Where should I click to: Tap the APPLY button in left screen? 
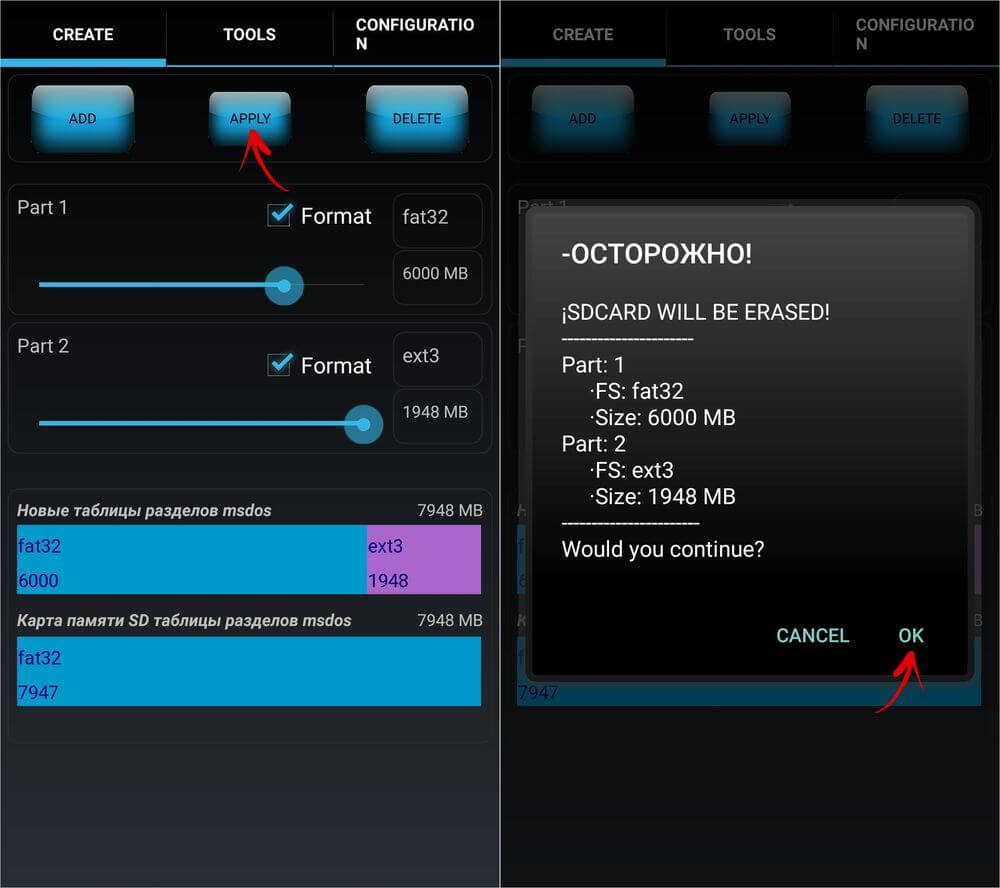(x=250, y=119)
